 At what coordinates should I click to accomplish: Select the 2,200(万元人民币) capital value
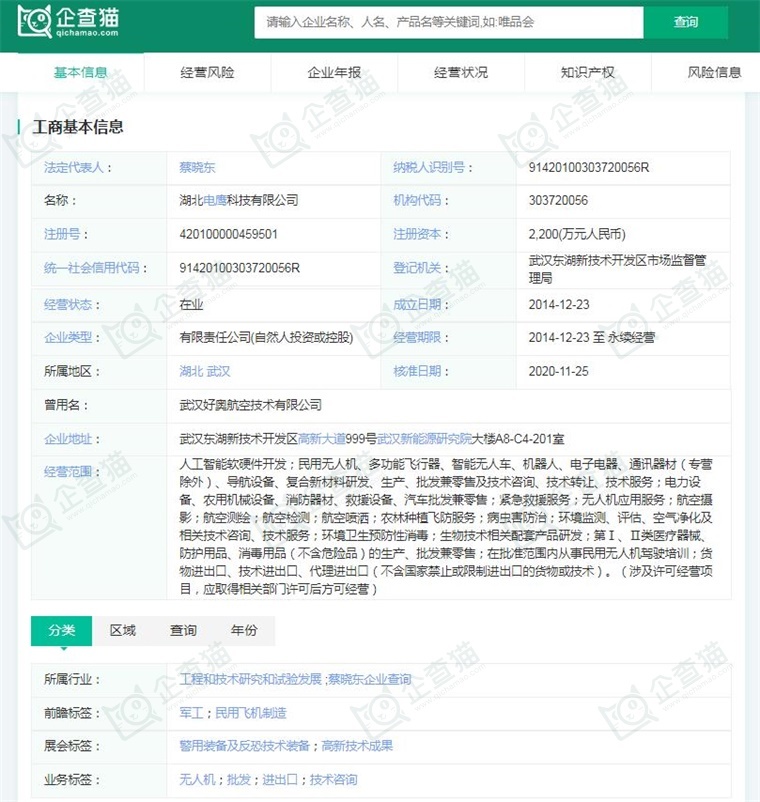click(x=577, y=234)
